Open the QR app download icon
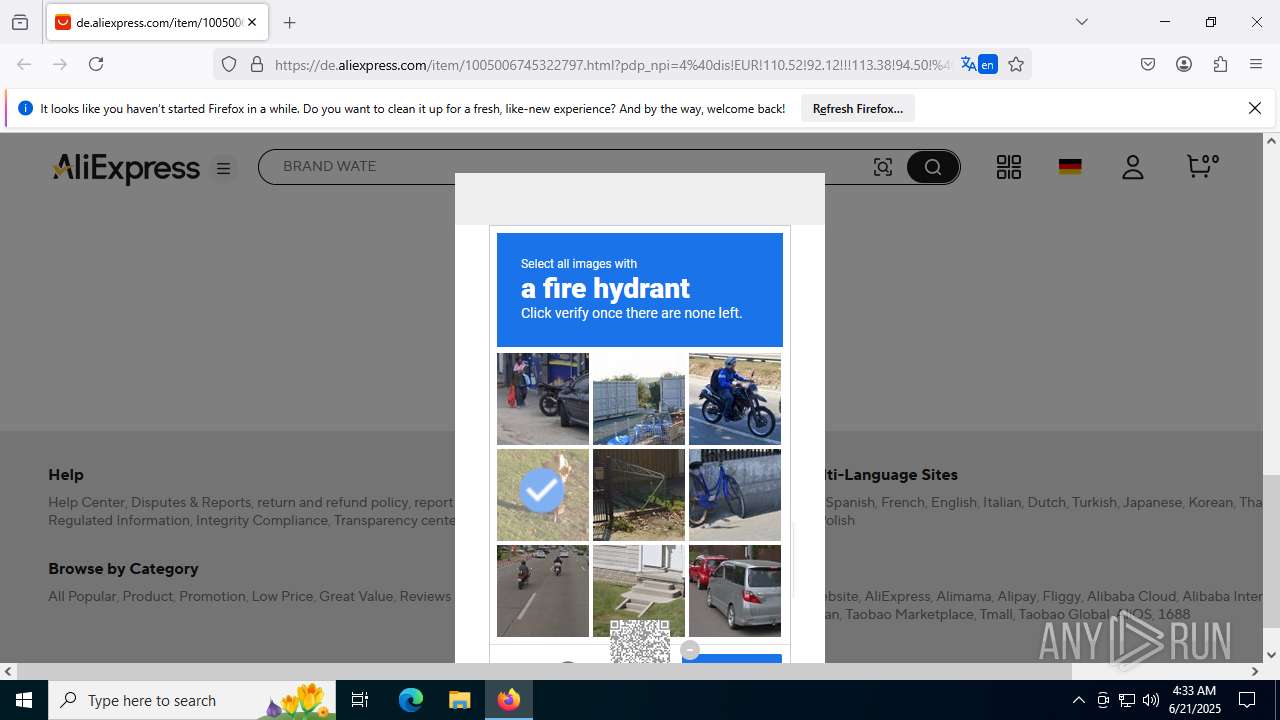Image resolution: width=1280 pixels, height=720 pixels. (1009, 167)
